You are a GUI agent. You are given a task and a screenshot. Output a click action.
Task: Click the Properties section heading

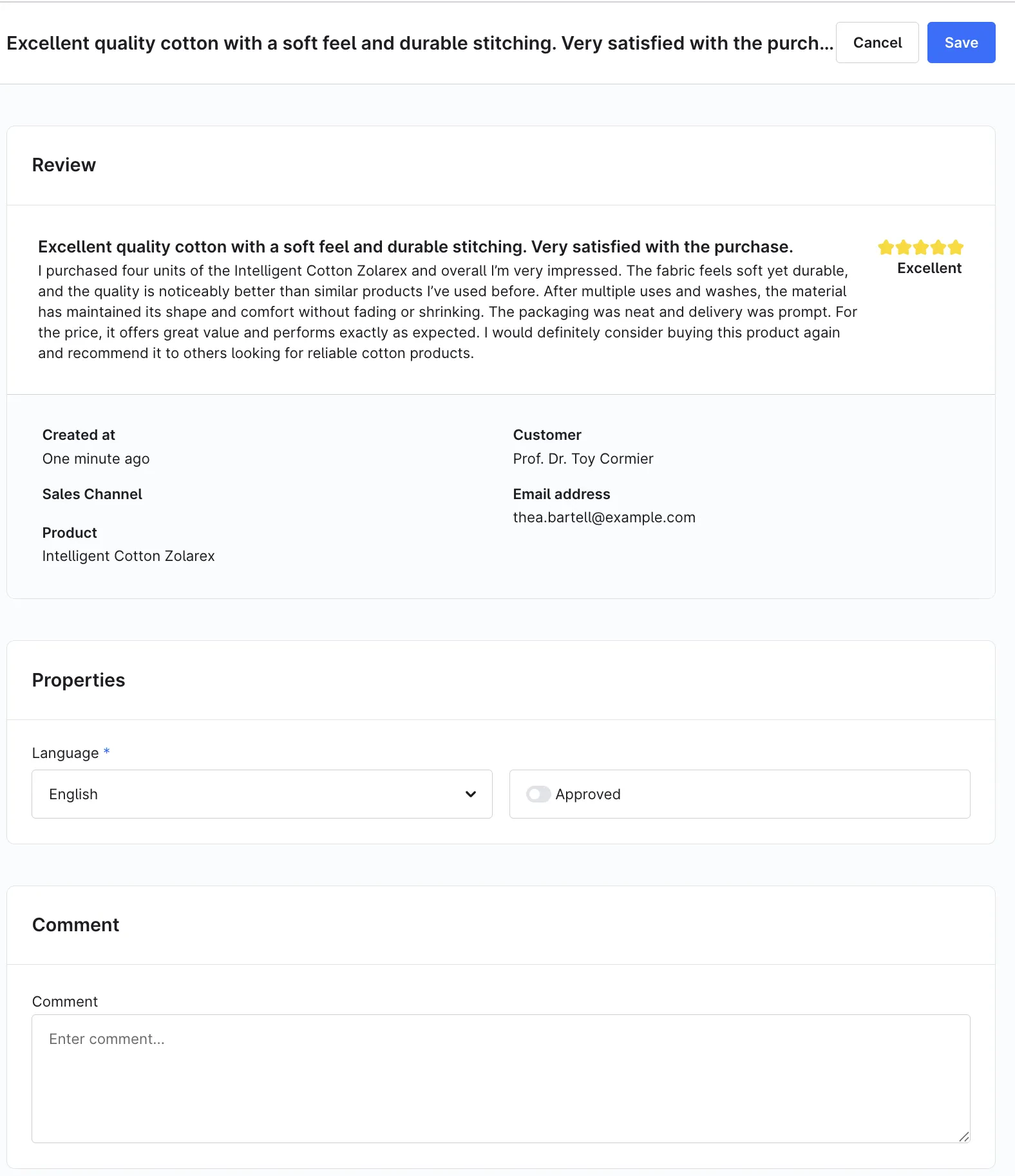79,680
